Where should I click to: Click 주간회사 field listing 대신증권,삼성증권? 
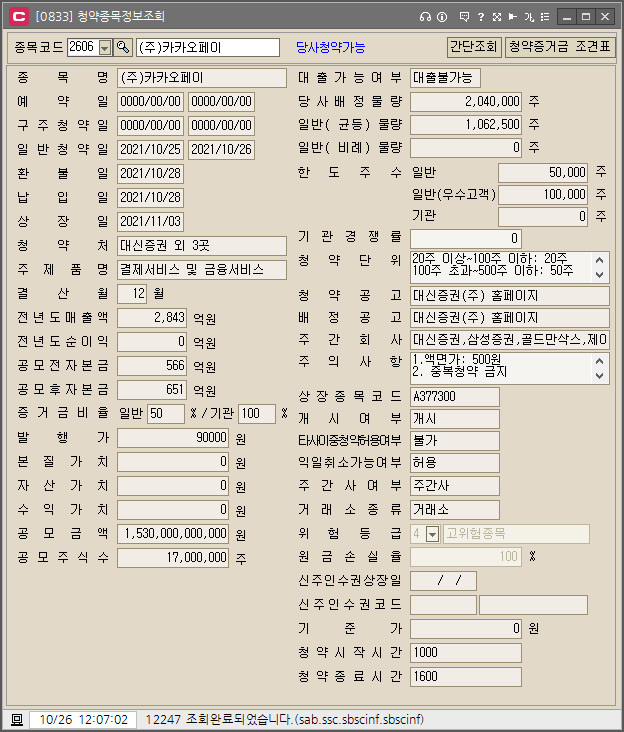pos(510,339)
